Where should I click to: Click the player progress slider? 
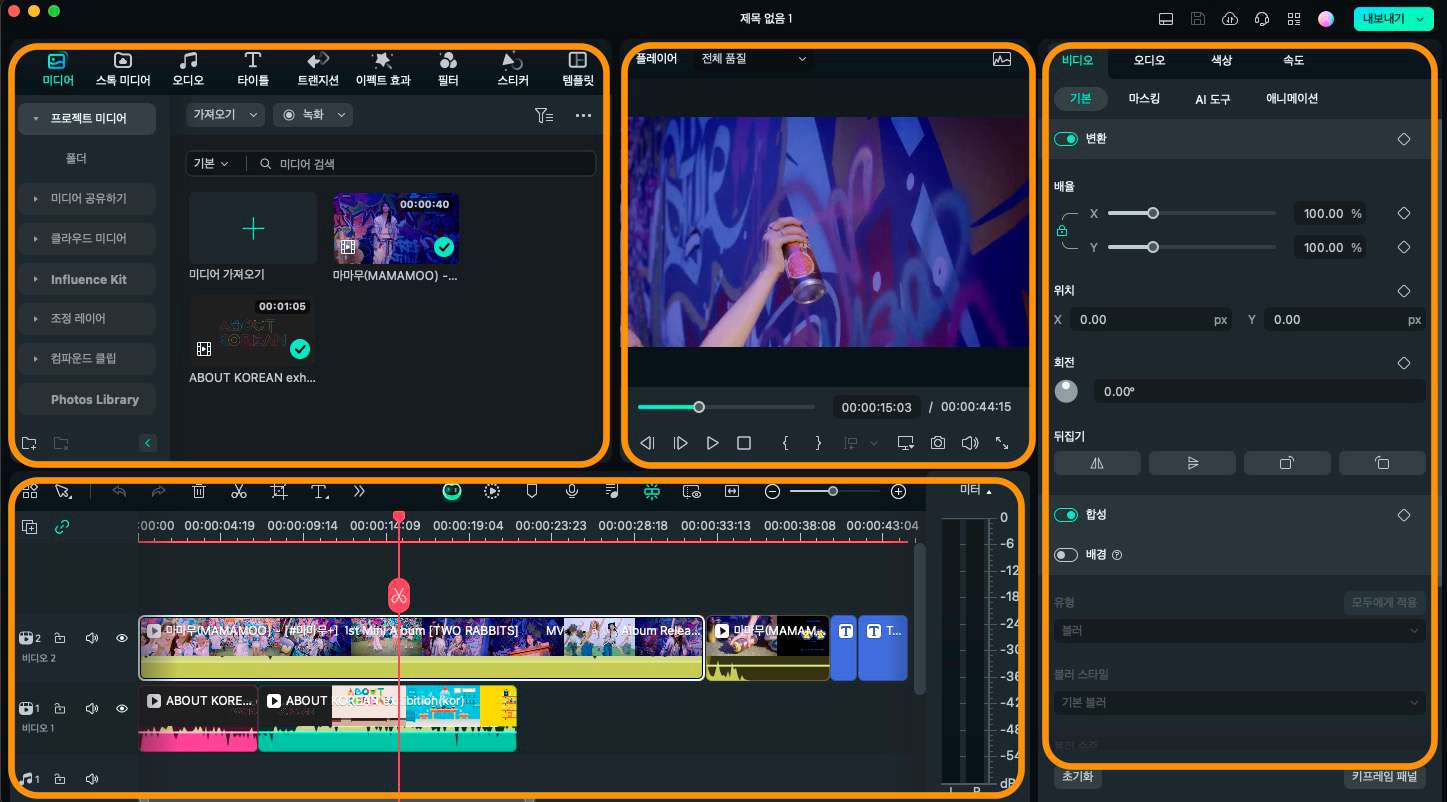[726, 407]
